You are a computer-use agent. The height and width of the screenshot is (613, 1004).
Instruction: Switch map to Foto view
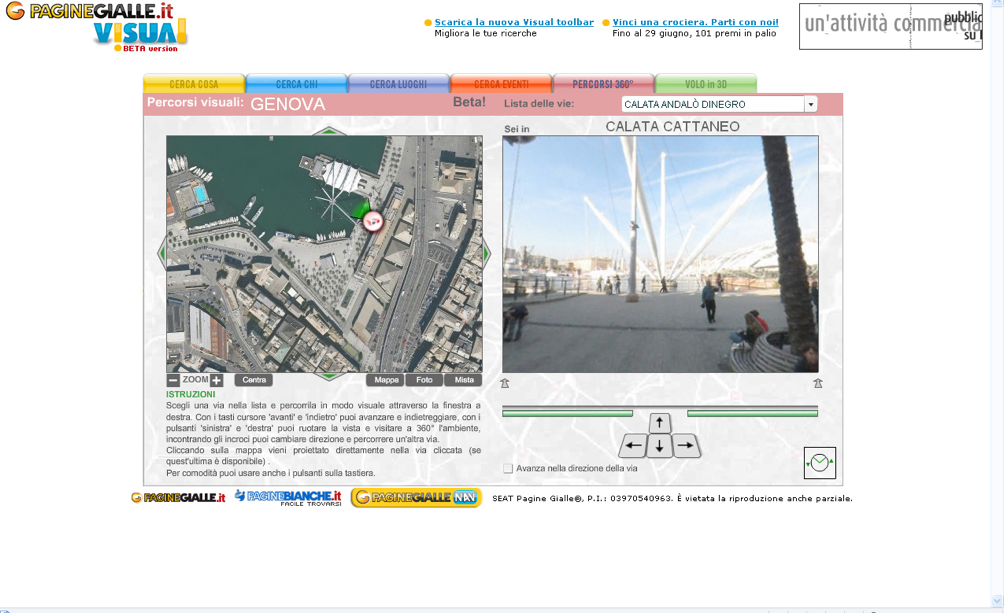pyautogui.click(x=425, y=380)
